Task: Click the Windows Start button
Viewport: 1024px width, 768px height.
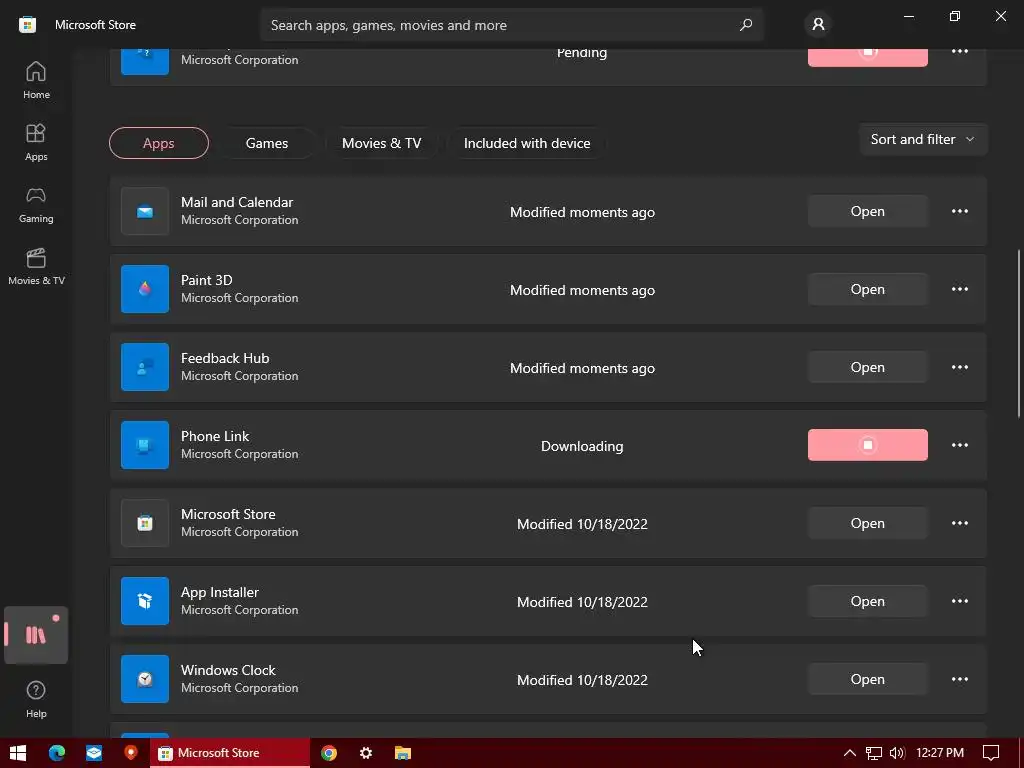Action: pyautogui.click(x=18, y=753)
